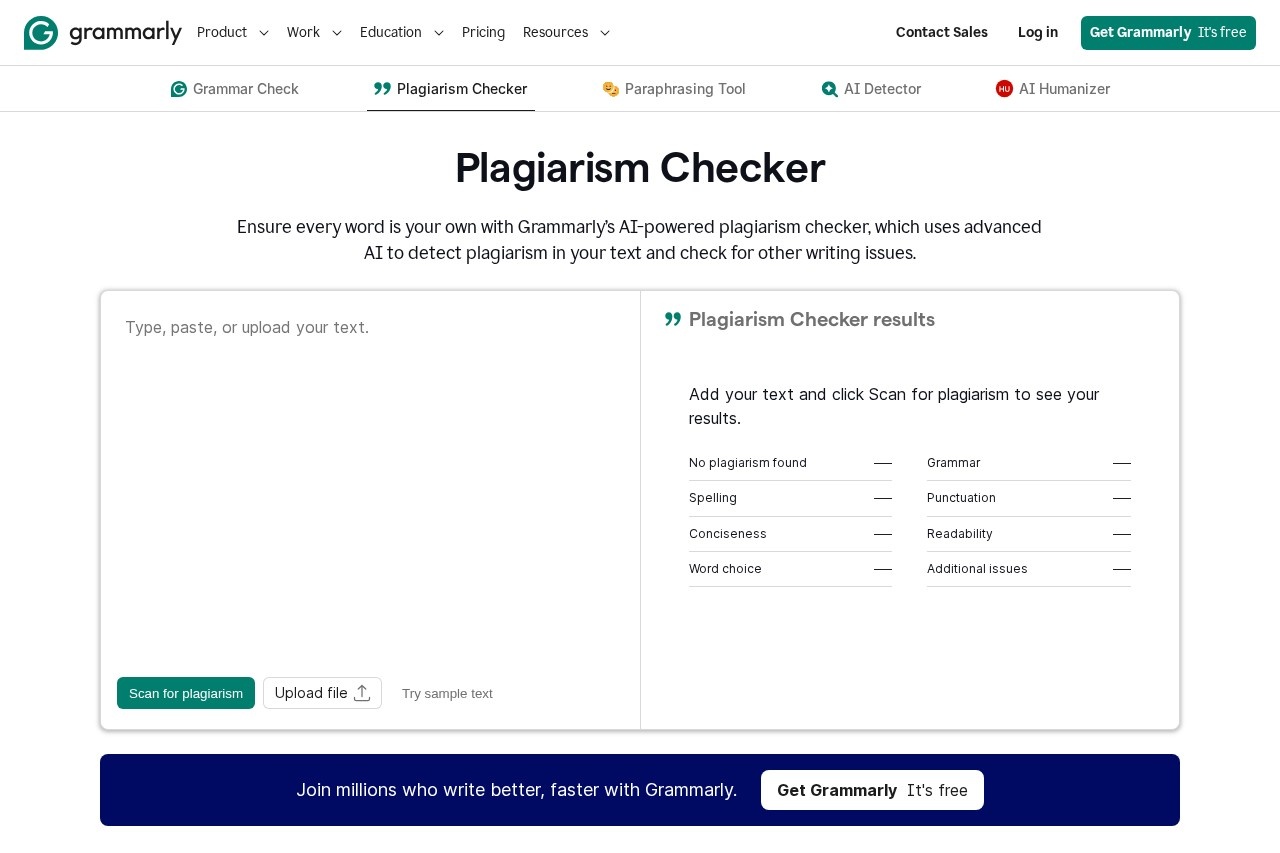Image resolution: width=1280 pixels, height=853 pixels.
Task: Expand the Product dropdown menu
Action: tap(233, 32)
